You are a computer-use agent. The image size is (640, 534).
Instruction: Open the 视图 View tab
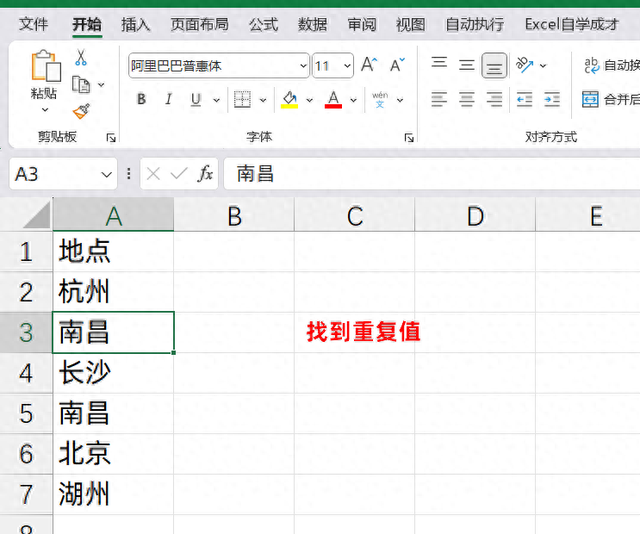click(411, 24)
